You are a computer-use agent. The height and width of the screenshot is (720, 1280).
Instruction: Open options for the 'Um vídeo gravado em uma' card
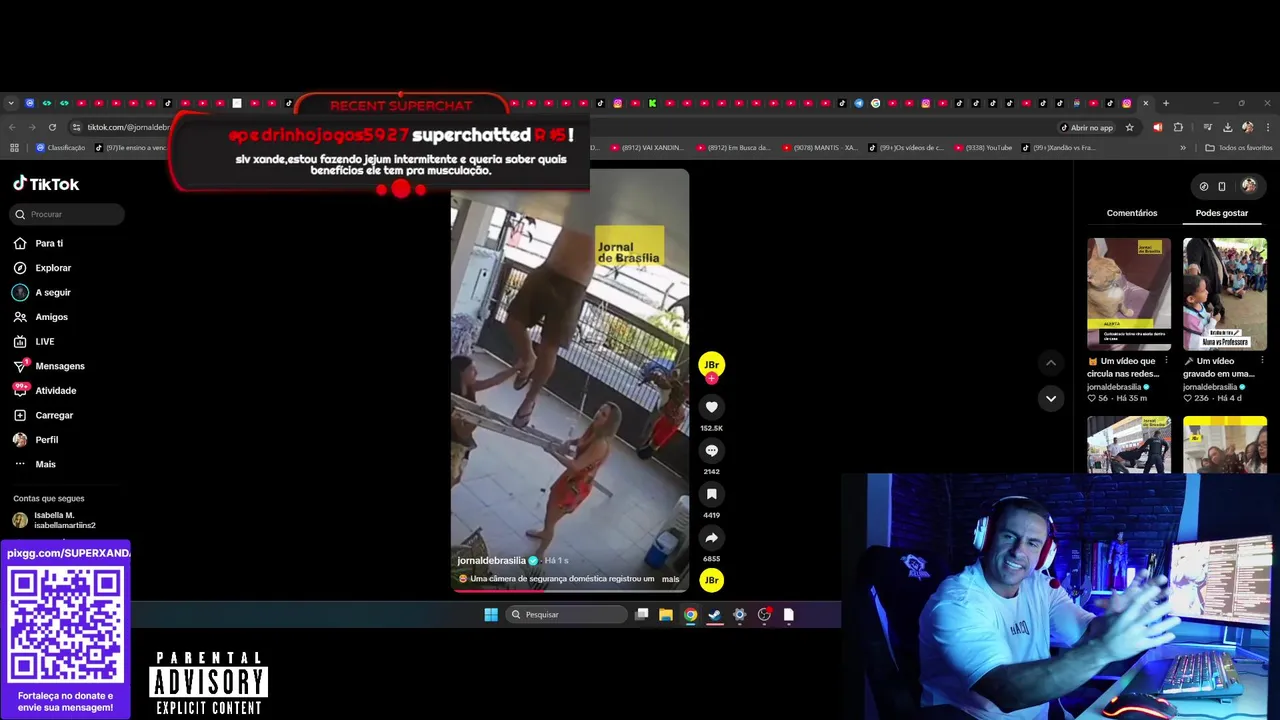coord(1262,361)
